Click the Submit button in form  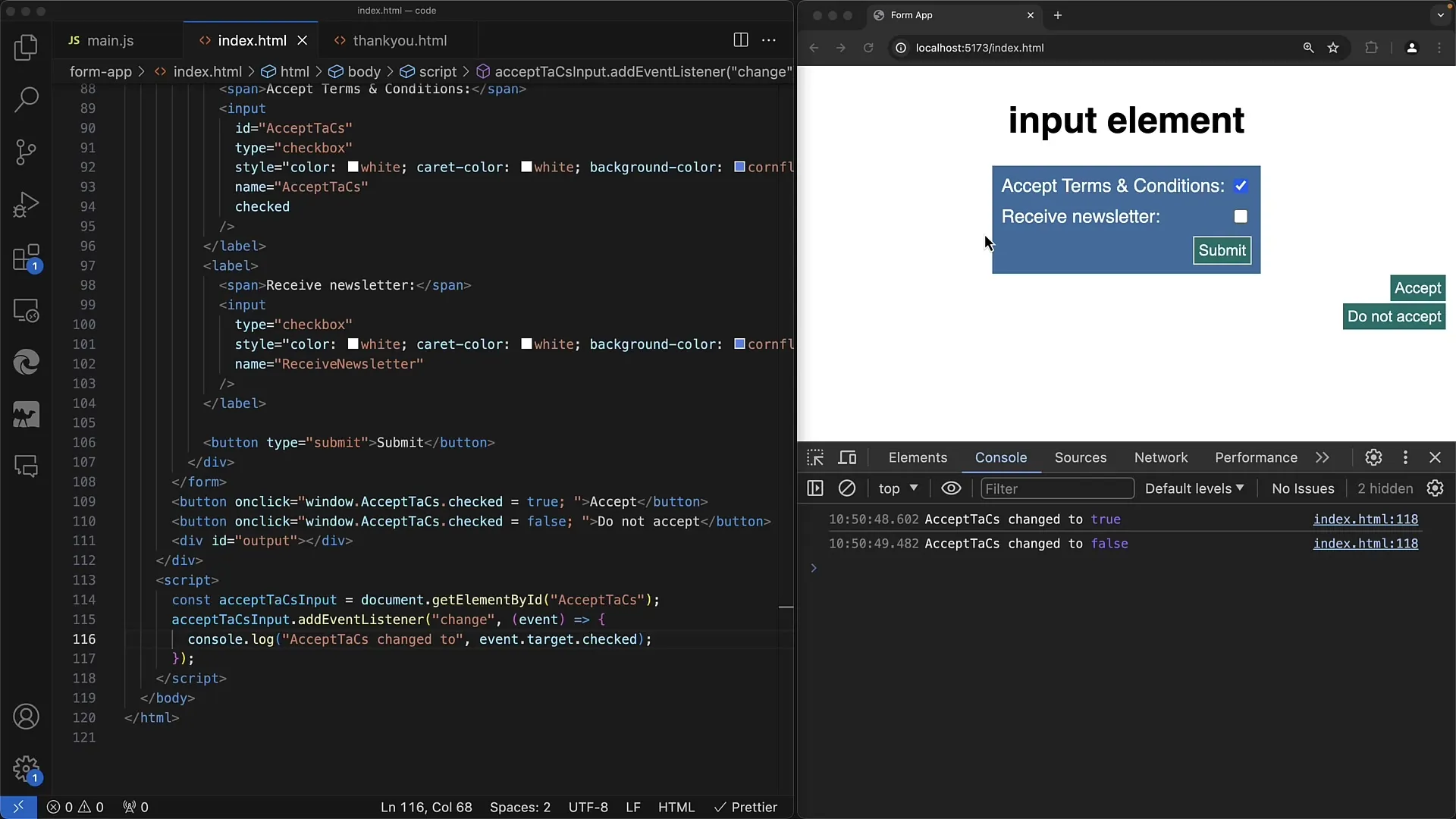click(x=1221, y=249)
